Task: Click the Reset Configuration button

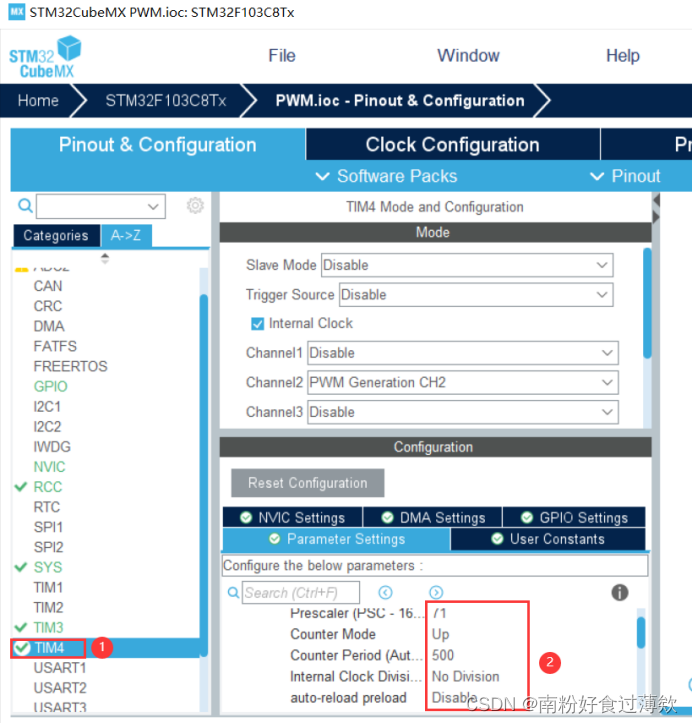Action: [308, 483]
